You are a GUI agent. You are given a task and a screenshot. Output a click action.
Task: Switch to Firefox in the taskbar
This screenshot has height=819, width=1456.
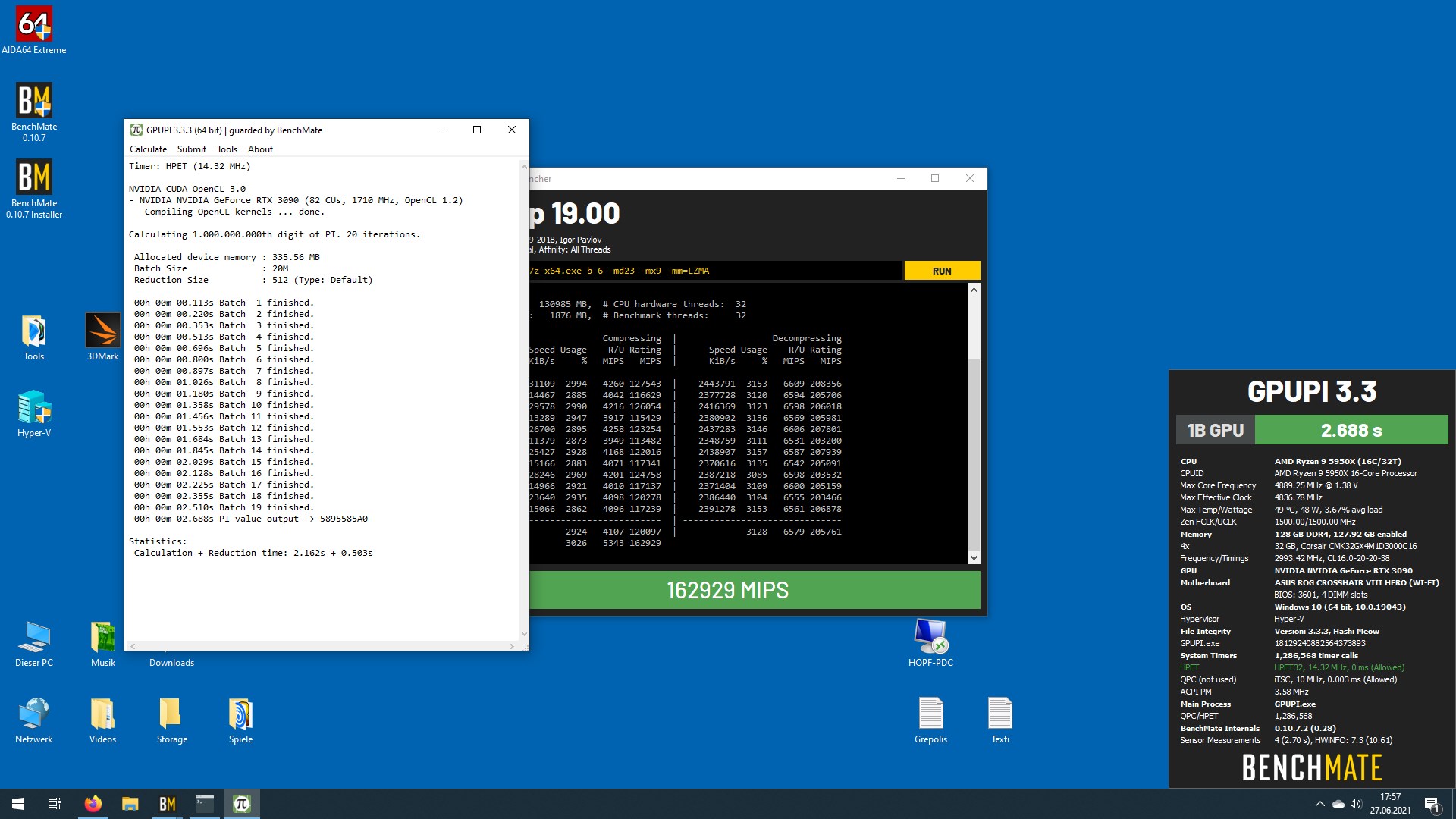click(93, 804)
